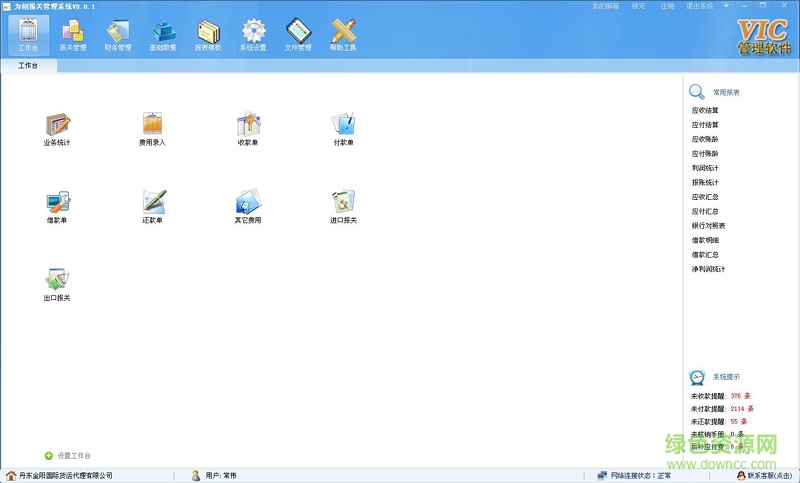This screenshot has width=800, height=483.
Task: Open the 出口报关 icon
Action: pos(57,280)
